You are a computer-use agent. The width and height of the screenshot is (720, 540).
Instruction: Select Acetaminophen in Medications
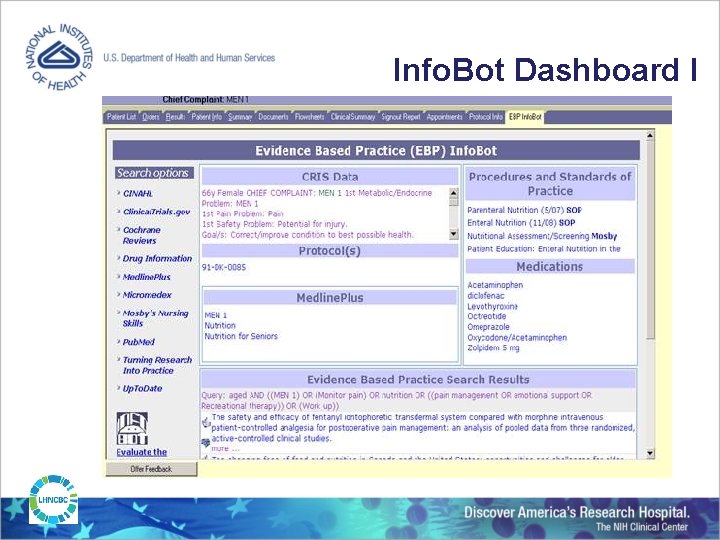[x=495, y=285]
